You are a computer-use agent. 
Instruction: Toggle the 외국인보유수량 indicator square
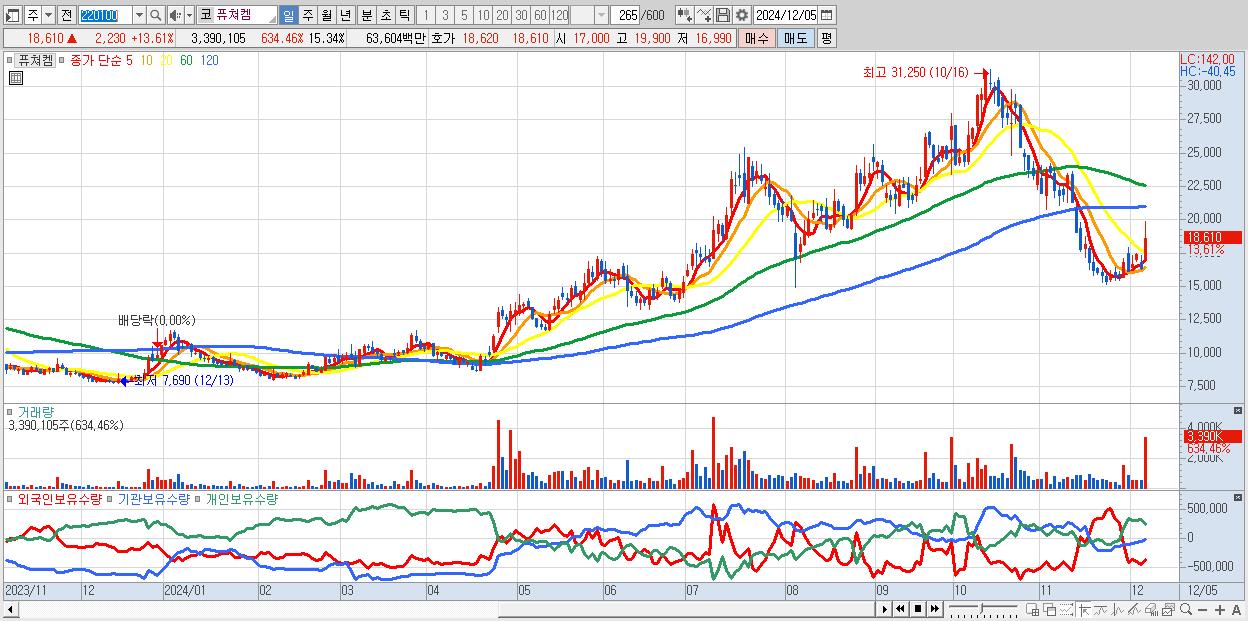pos(10,498)
